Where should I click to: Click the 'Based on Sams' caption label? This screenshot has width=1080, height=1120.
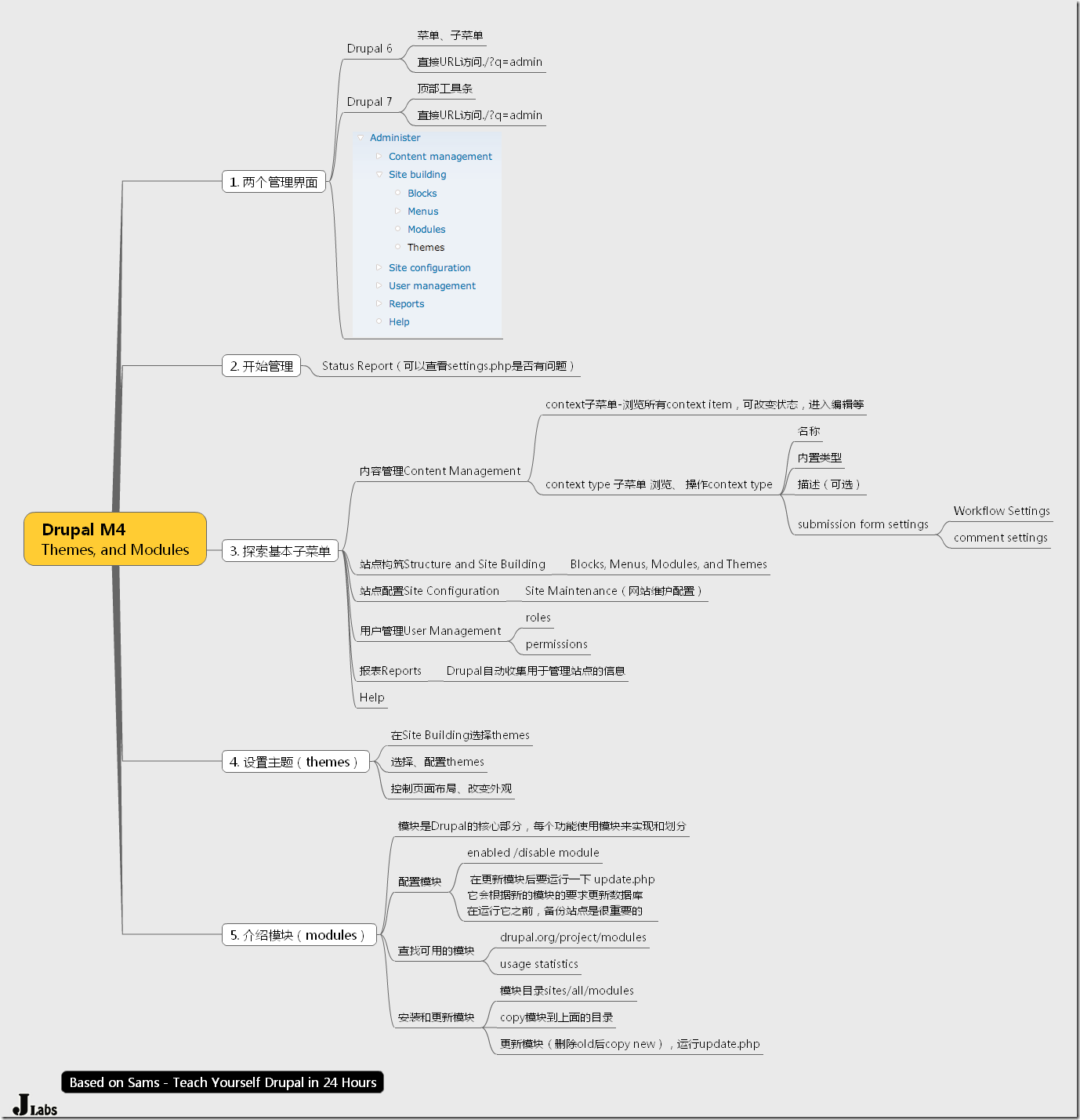click(223, 1082)
